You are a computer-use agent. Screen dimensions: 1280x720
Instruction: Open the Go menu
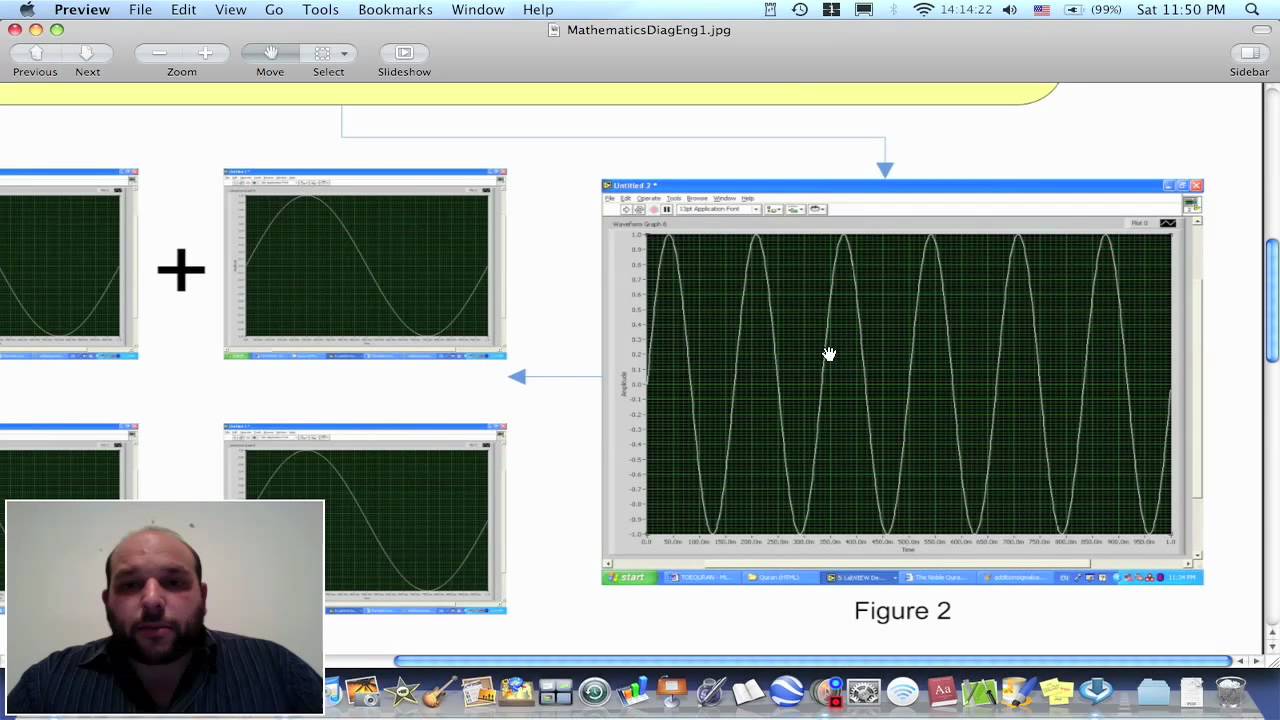pos(274,10)
